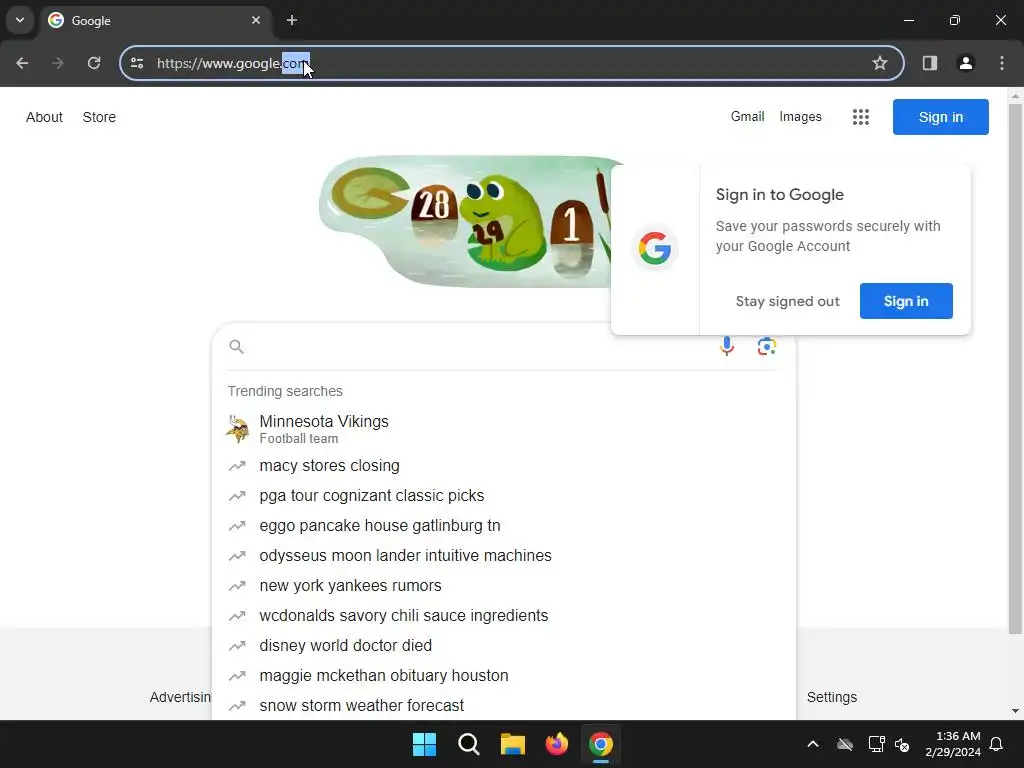Select Minnesota Vikings suggestion
1024x768 pixels.
504,429
